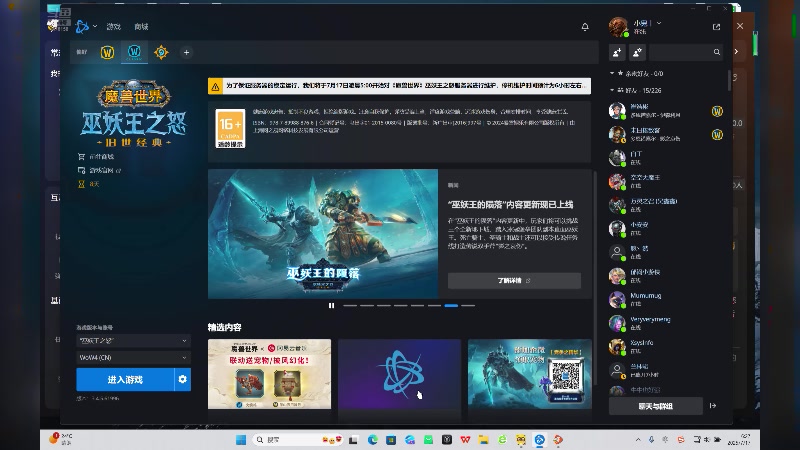Select the gold World of Warcraft game icon
The image size is (800, 450).
[x=107, y=52]
